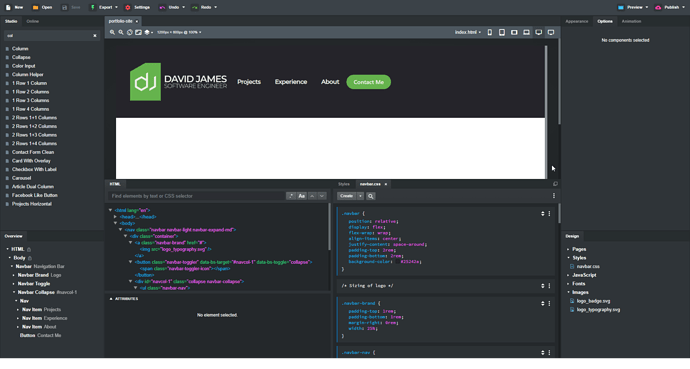Screen dimensions: 690x369
Task: Zoom out on the stage
Action: (121, 32)
